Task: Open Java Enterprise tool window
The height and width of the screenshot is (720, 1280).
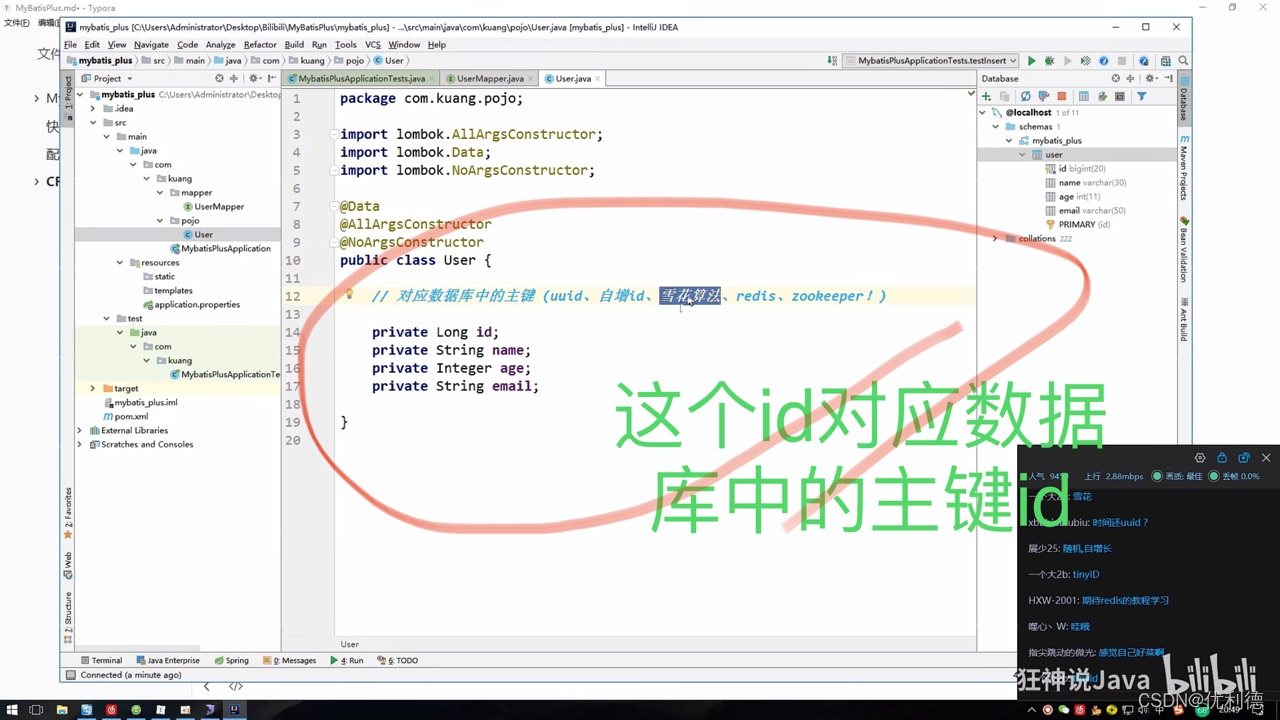Action: point(168,660)
